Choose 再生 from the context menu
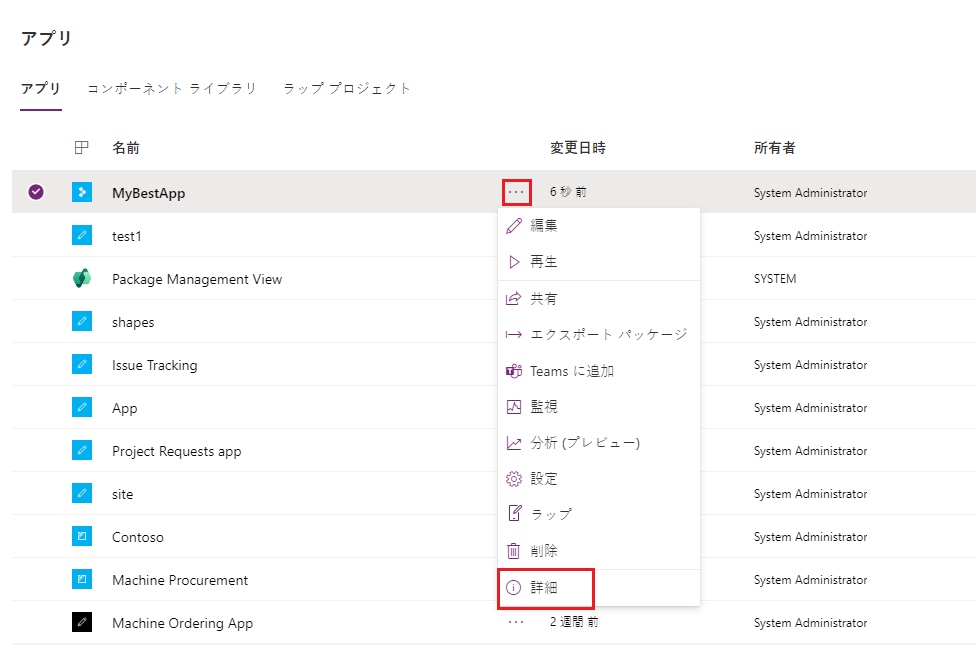 [599, 262]
